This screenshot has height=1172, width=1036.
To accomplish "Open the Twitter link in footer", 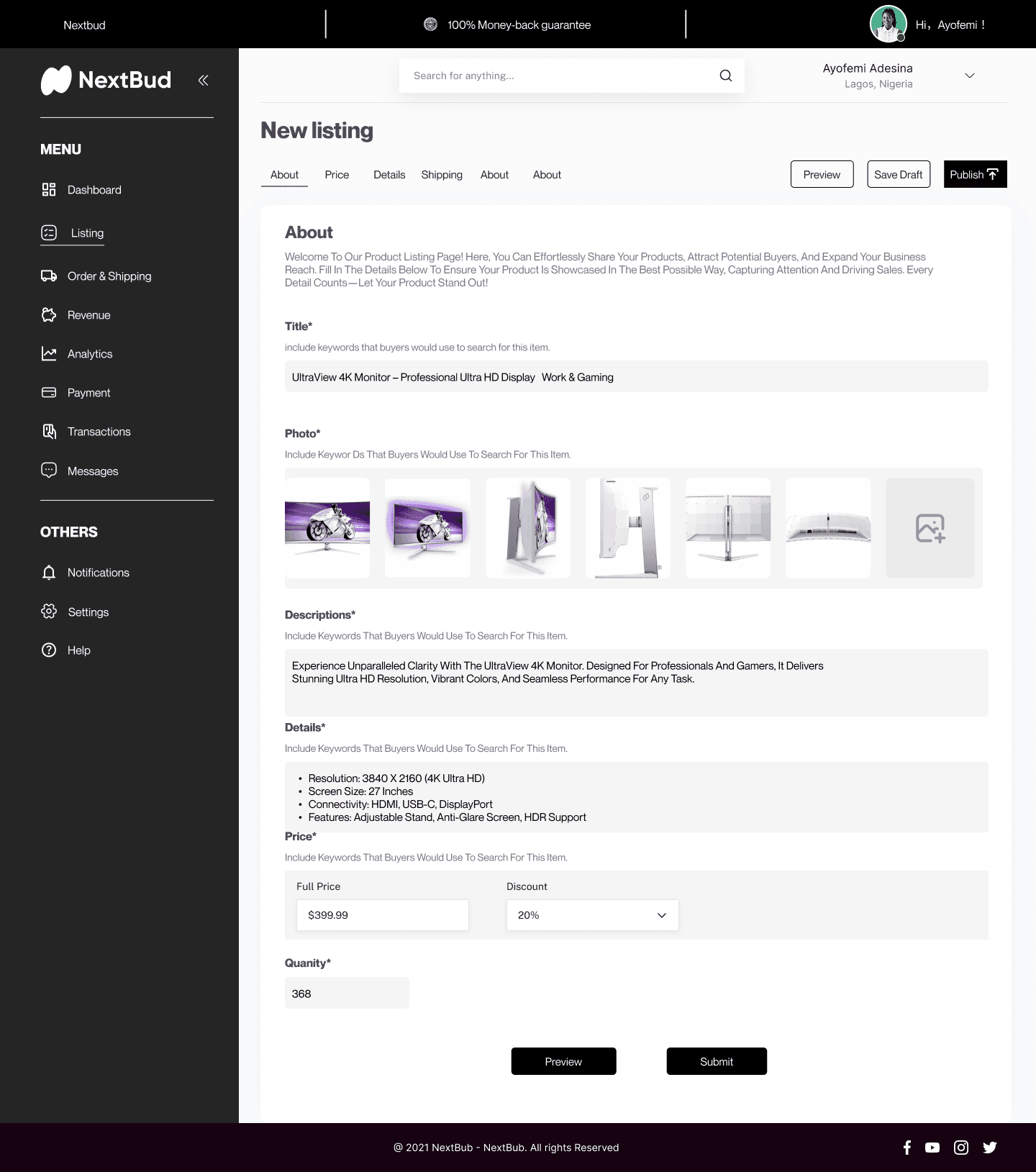I will (x=990, y=1148).
